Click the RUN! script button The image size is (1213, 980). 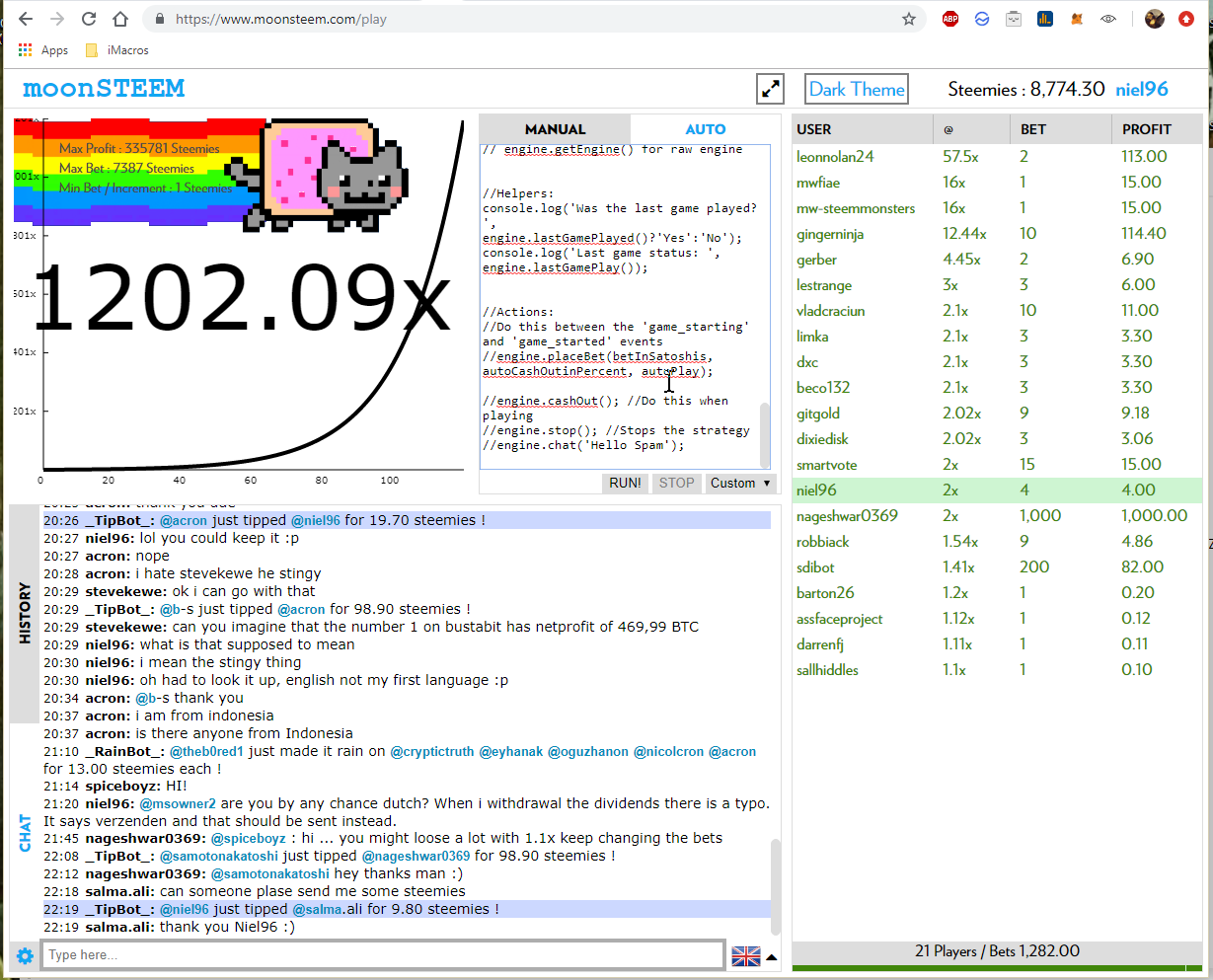626,483
